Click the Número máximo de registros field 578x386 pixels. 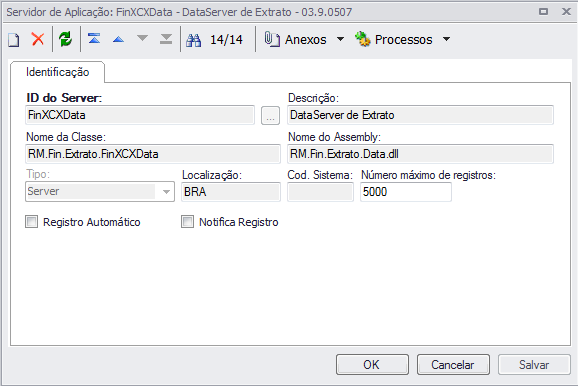[406, 192]
